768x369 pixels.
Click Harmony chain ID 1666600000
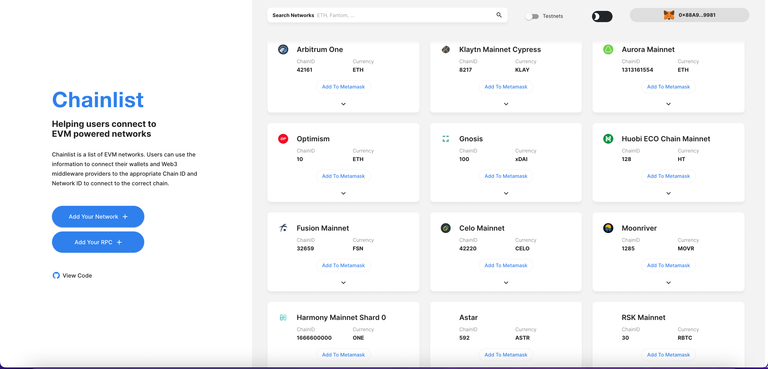(314, 338)
